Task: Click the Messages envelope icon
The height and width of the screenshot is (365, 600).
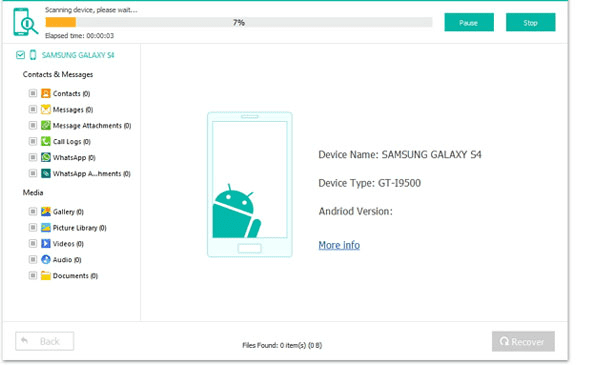Action: click(x=46, y=109)
